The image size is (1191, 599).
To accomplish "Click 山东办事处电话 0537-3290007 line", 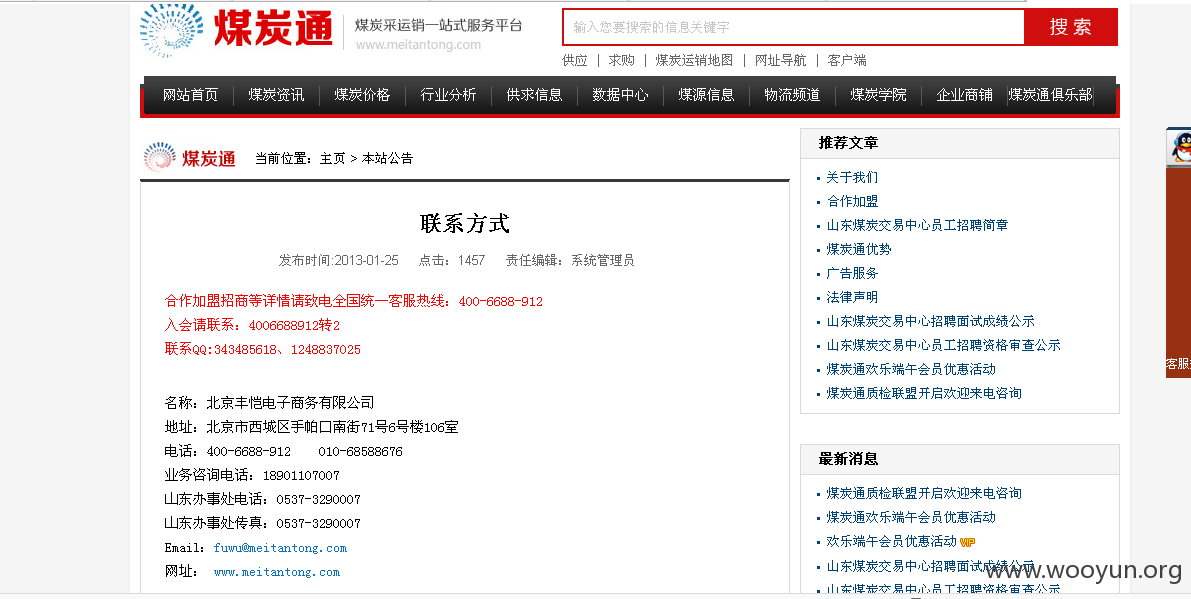I will (x=263, y=500).
